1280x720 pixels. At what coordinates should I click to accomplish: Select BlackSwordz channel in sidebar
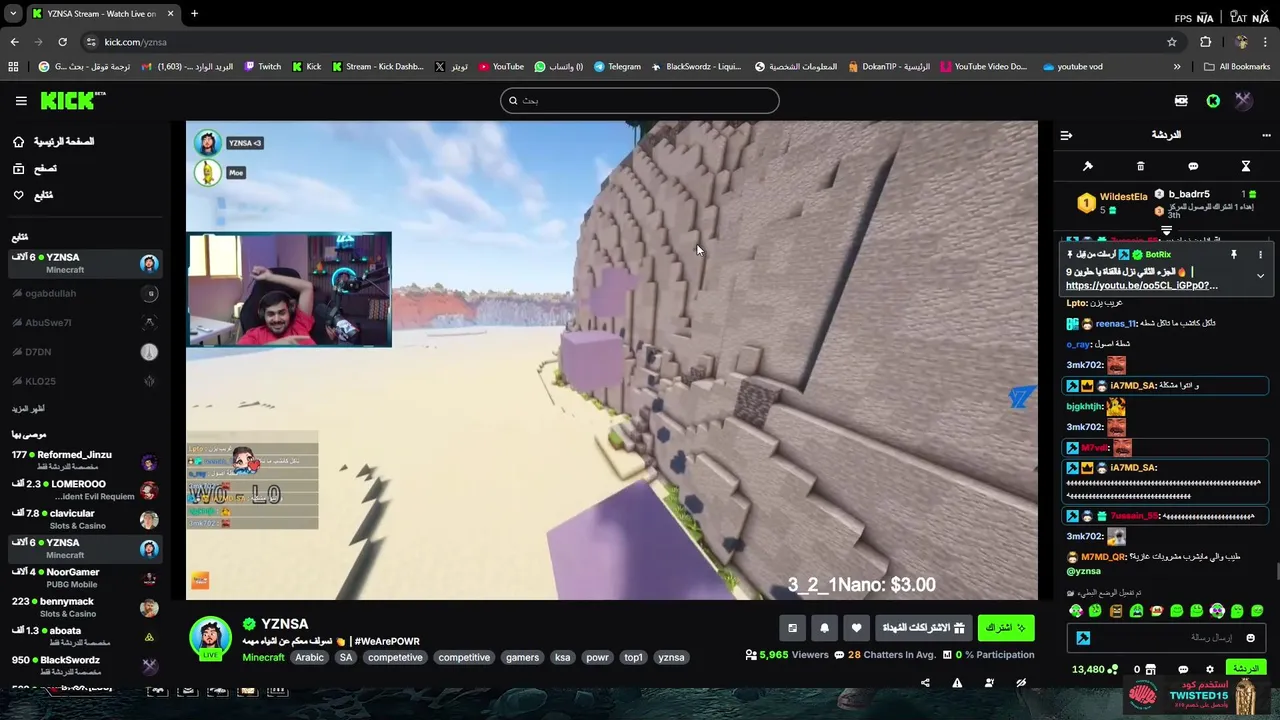(85, 665)
